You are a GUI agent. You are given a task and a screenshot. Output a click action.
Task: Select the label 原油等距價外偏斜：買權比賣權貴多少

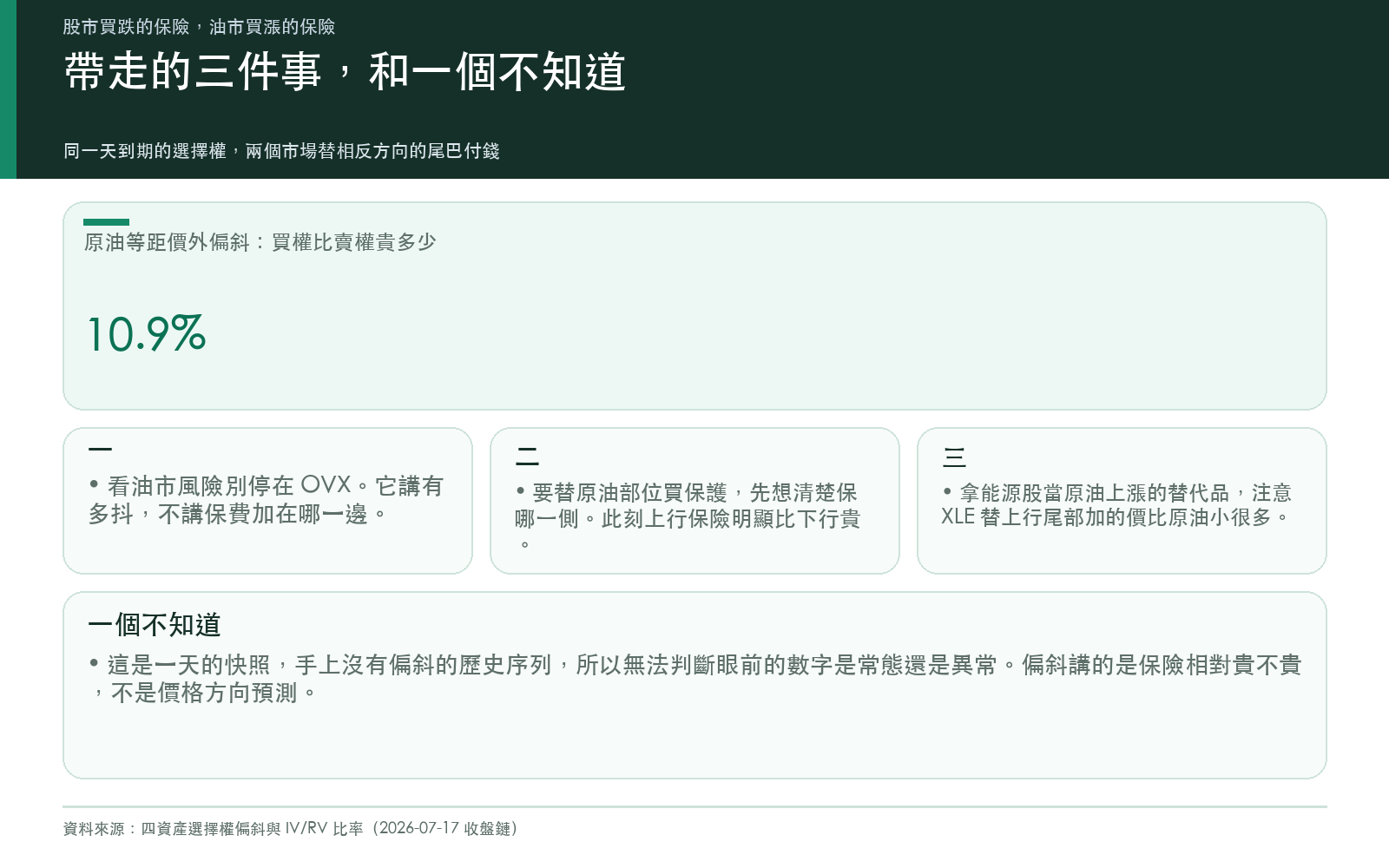click(260, 242)
